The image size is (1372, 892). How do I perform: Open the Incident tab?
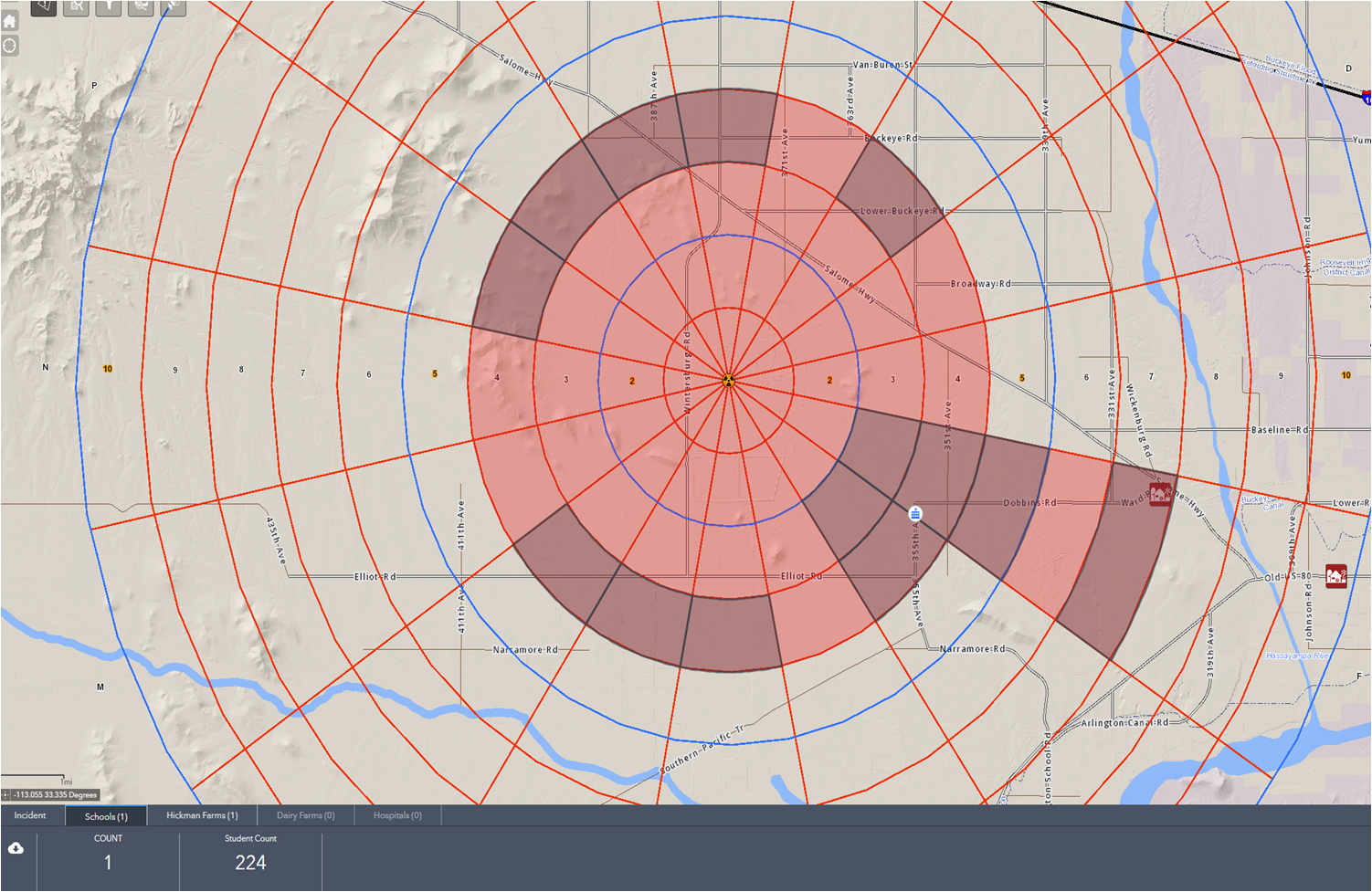click(x=30, y=815)
